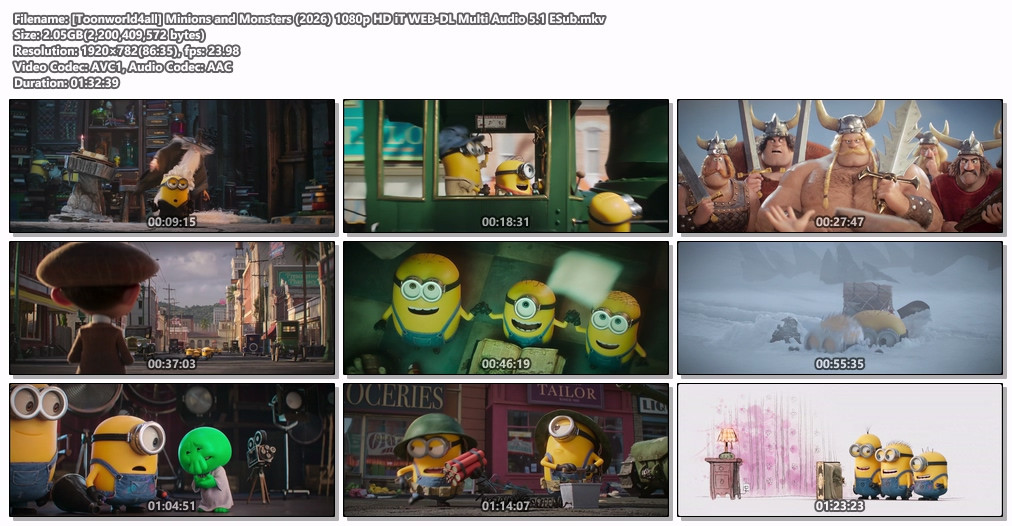Click the 00:37:03 timestamp label

[x=172, y=364]
